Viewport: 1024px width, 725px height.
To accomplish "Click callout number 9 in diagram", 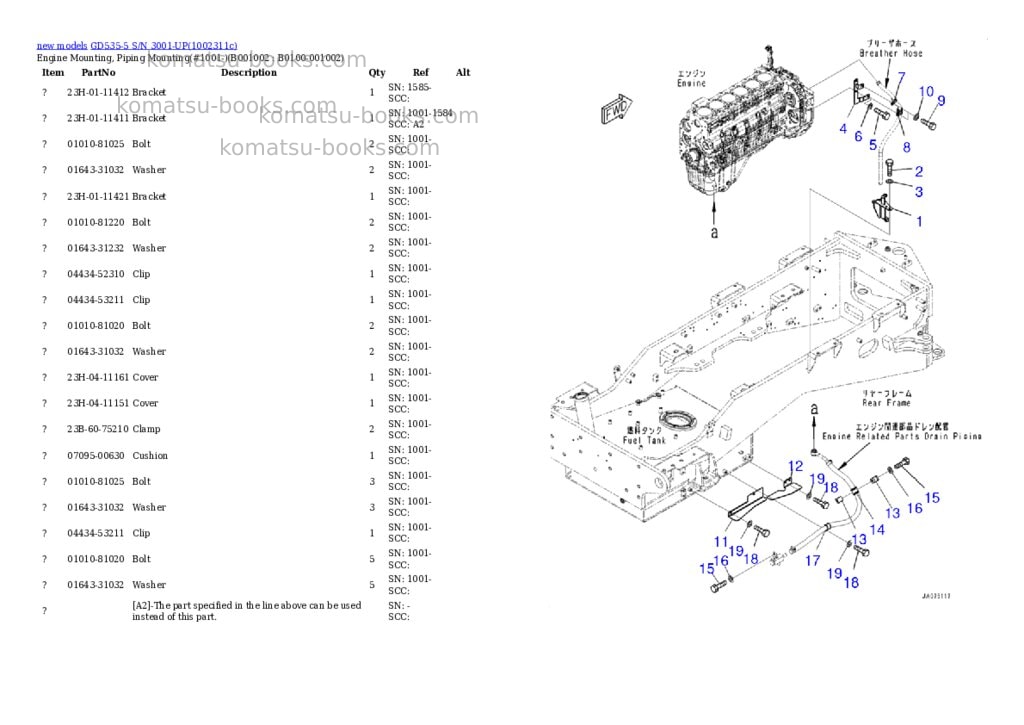I will click(x=941, y=101).
